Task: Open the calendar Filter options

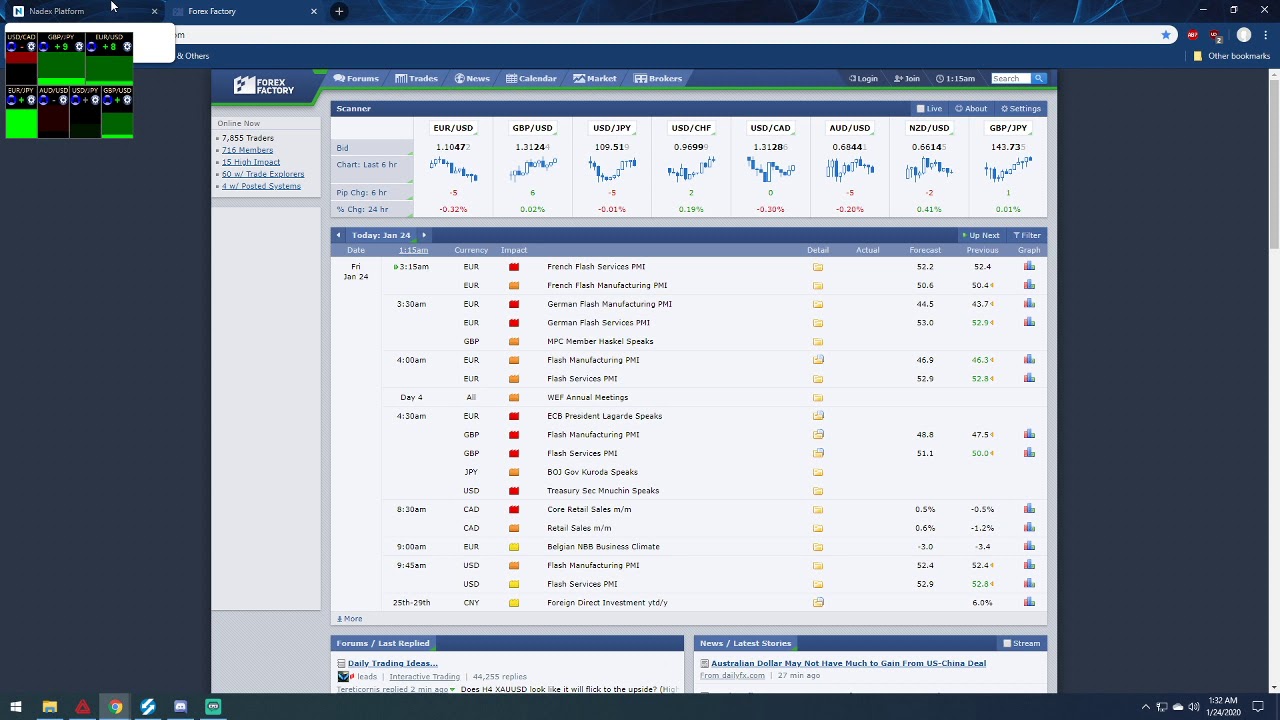Action: tap(1027, 236)
